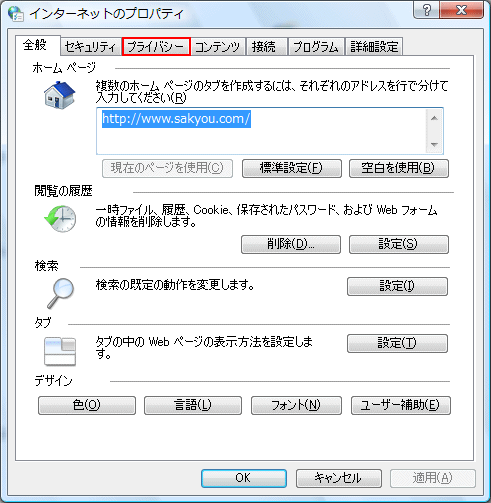This screenshot has width=491, height=503.
Task: Click the scroll down arrow in address box
Action: (x=434, y=144)
